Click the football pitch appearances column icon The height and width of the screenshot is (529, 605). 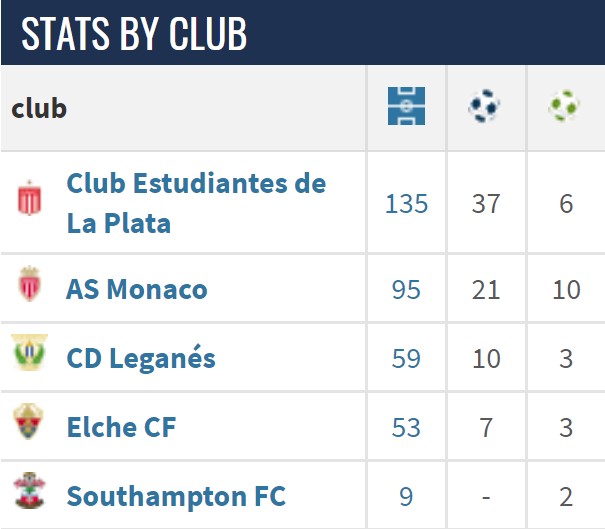(x=406, y=106)
